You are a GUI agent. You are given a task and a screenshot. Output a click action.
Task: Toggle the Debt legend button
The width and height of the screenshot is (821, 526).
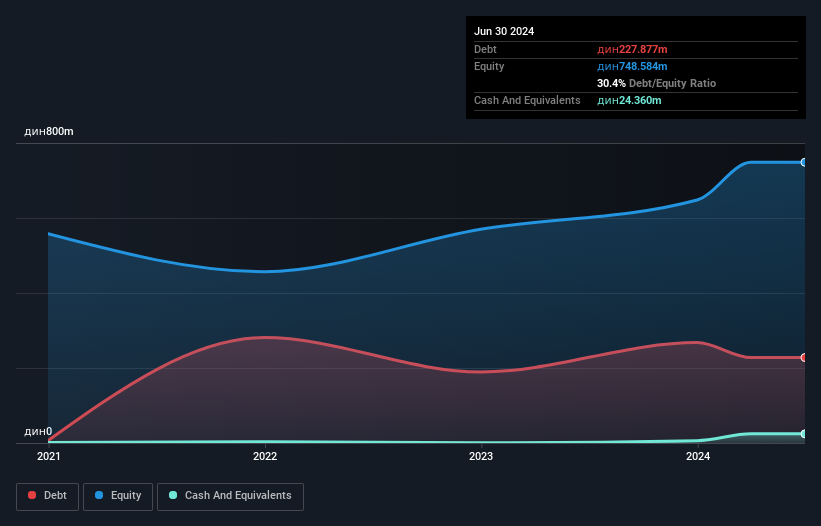48,496
